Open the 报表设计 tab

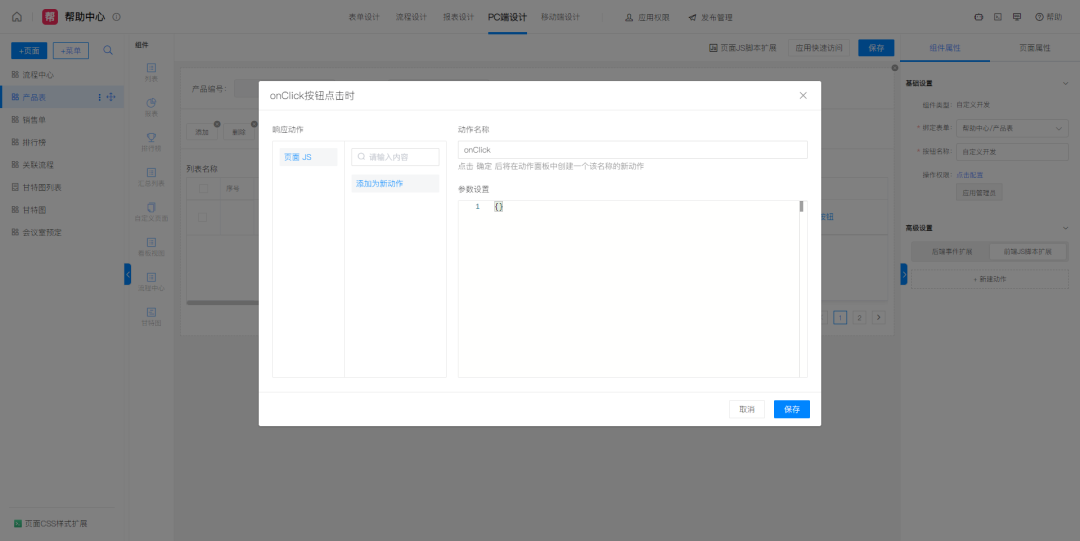point(458,17)
